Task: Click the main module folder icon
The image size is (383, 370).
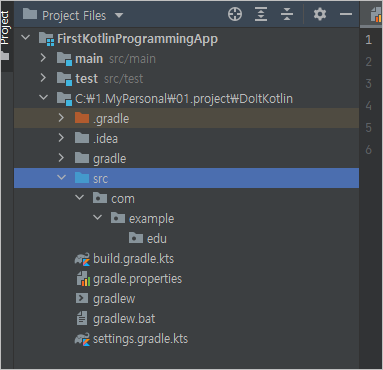Action: 64,59
